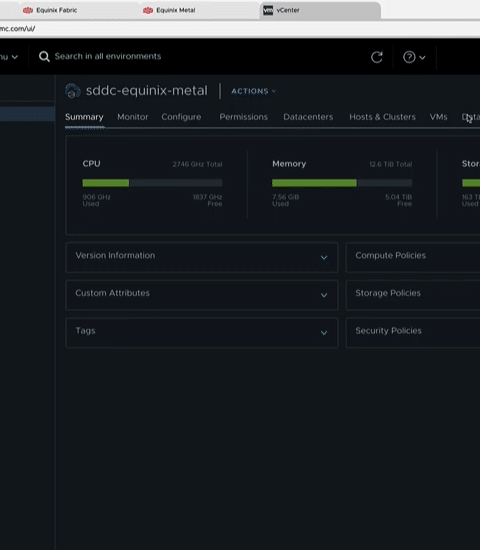Expand the Custom Attributes panel chevron

(324, 295)
